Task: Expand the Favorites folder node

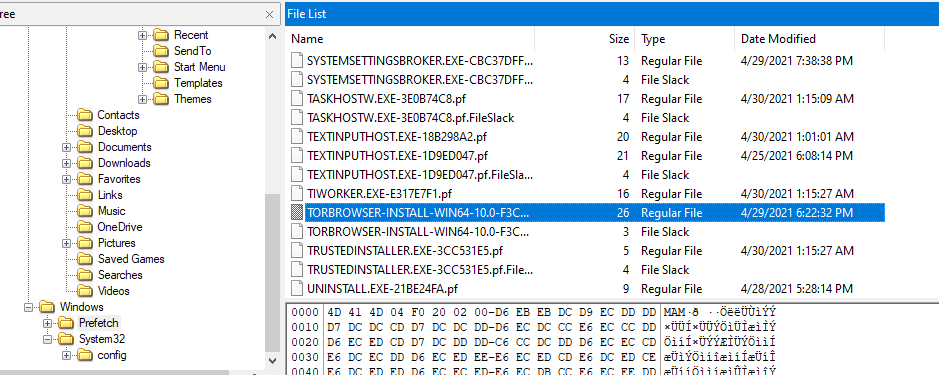Action: 66,179
